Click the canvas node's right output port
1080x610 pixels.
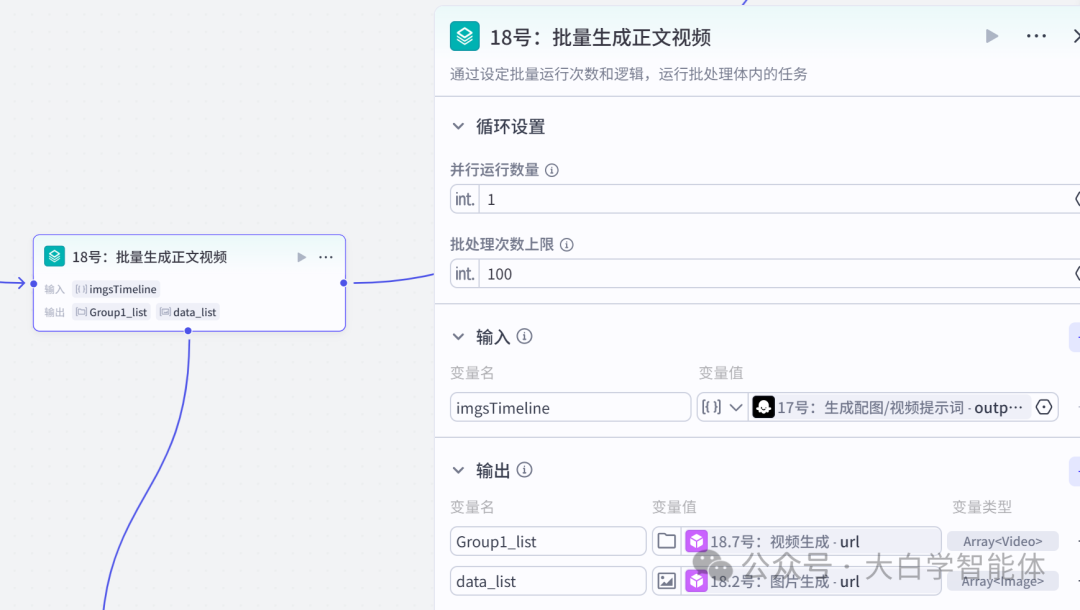pos(344,282)
